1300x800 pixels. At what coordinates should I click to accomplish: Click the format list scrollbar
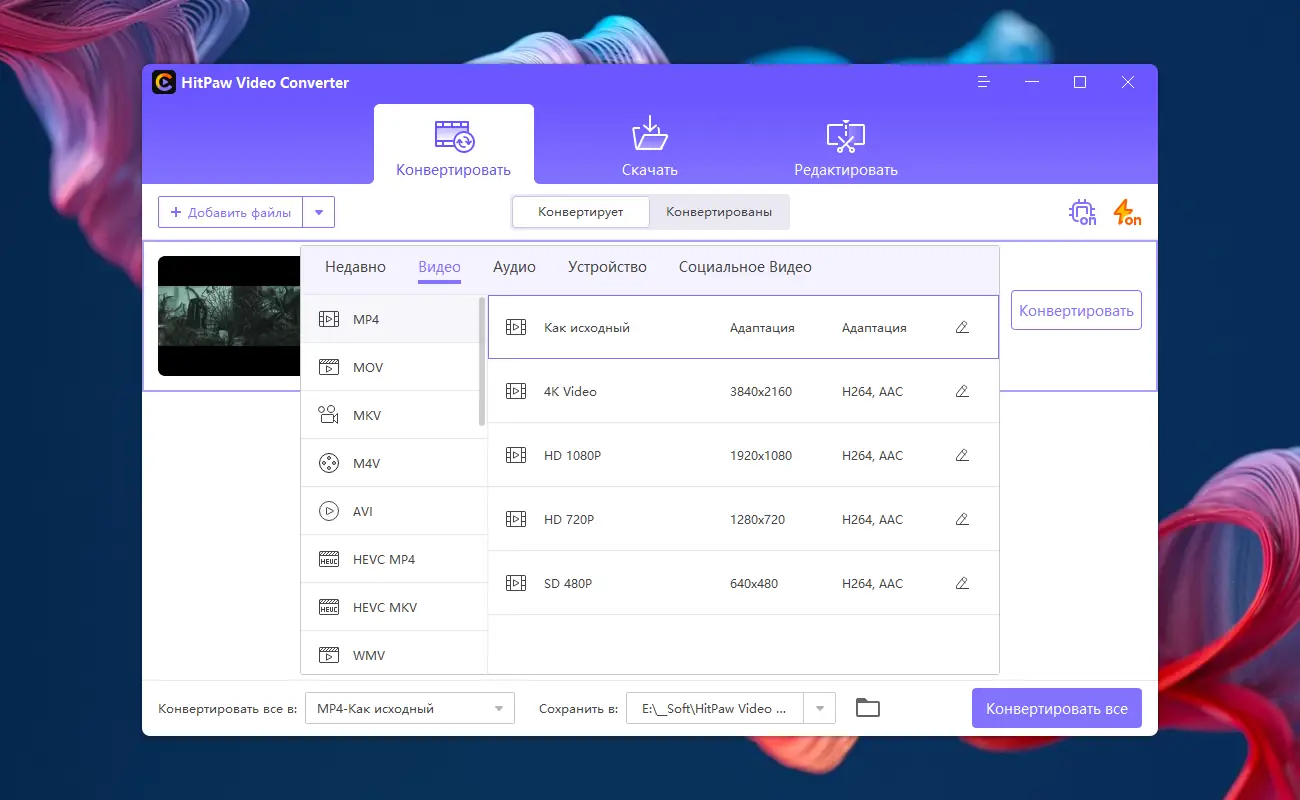[482, 361]
